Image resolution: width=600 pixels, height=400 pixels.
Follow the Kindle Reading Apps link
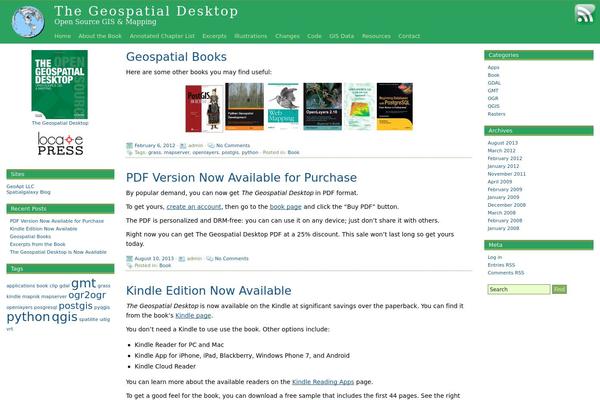click(323, 382)
